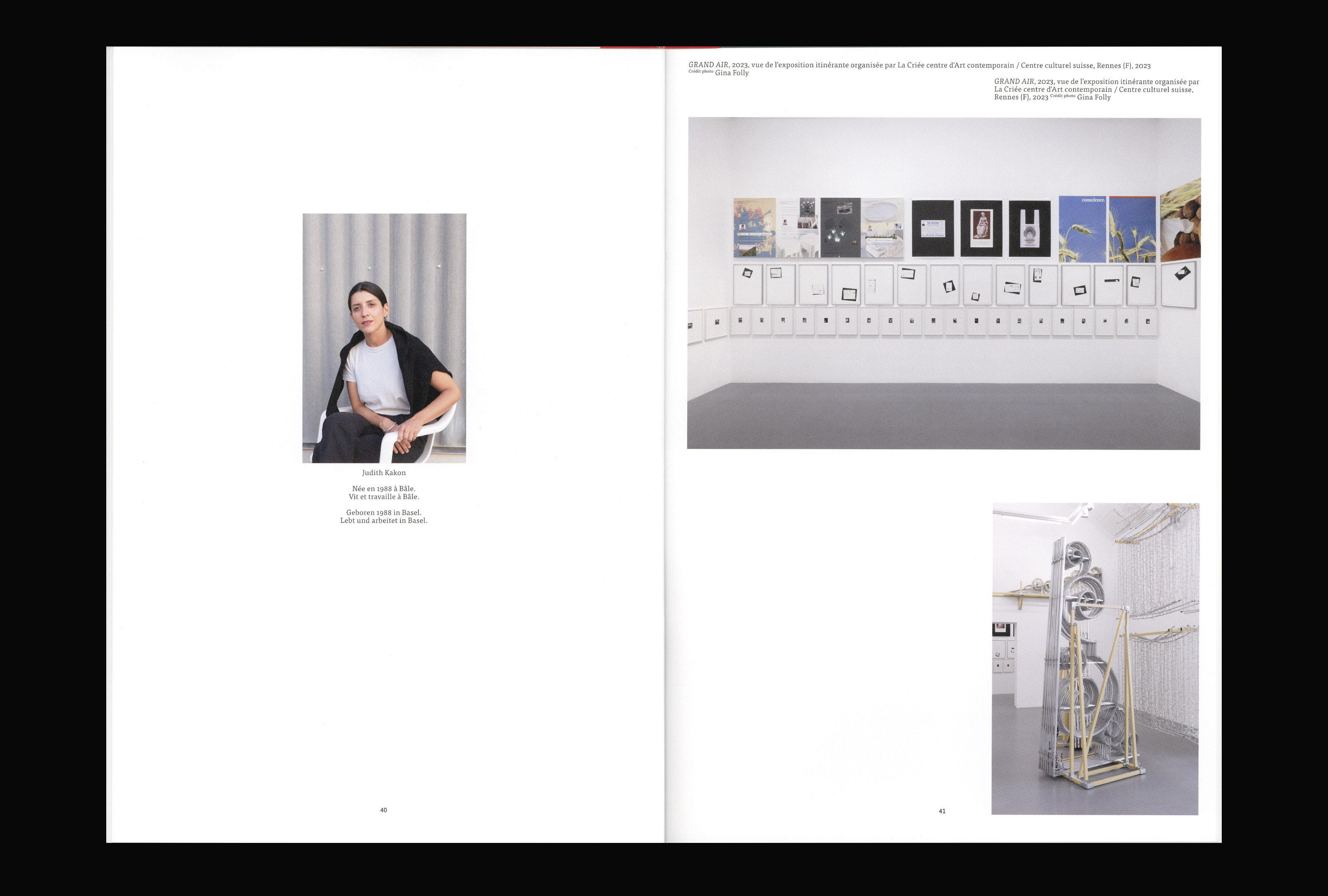
Task: Click the blue 'conscience.' poster in gallery photo
Action: coord(1083,229)
